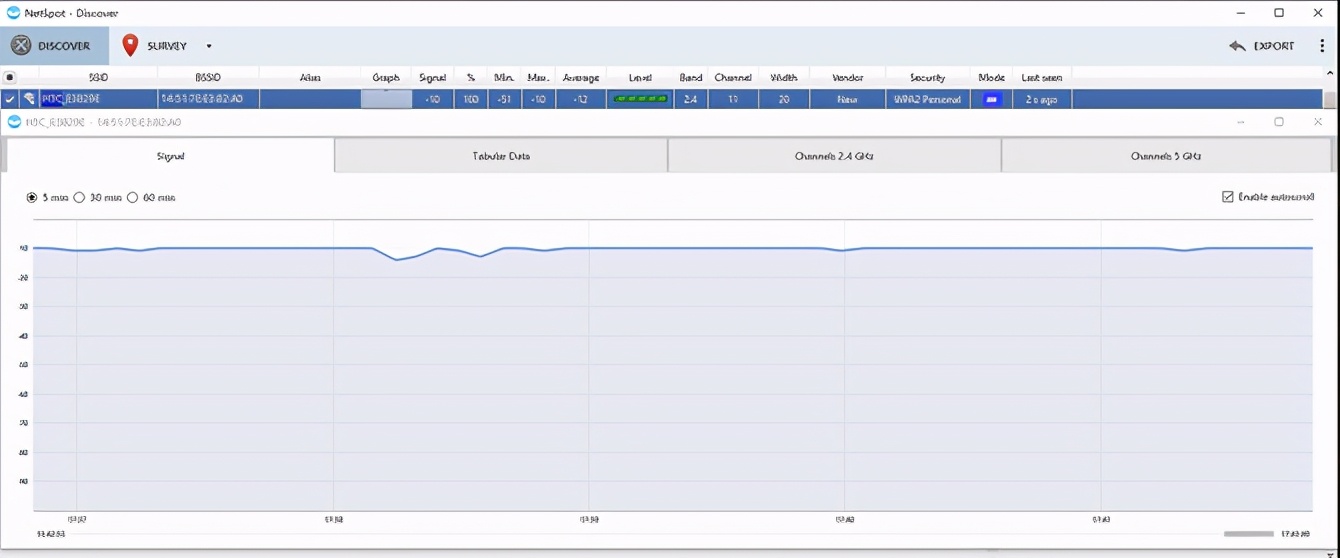Click the Export button
Image resolution: width=1340 pixels, height=558 pixels.
coord(1262,46)
